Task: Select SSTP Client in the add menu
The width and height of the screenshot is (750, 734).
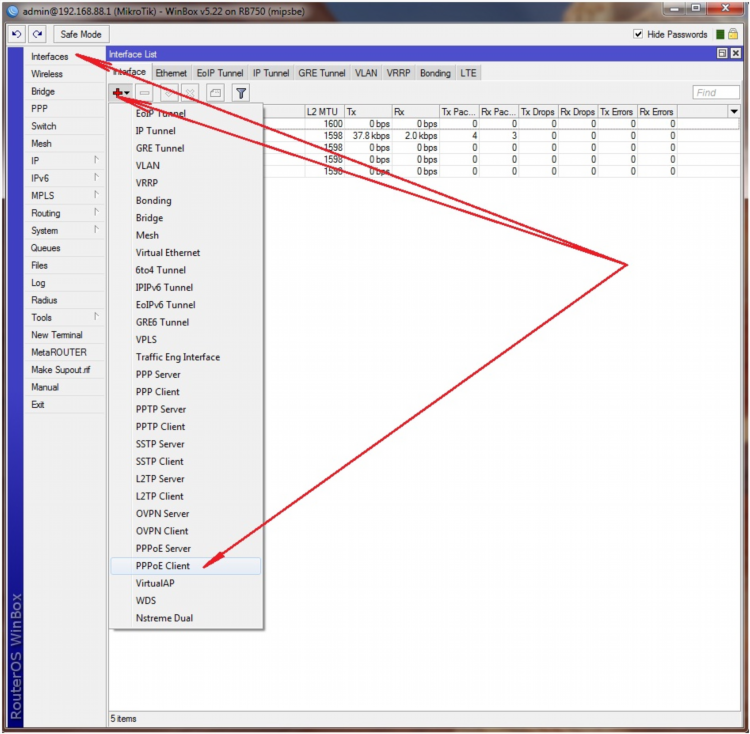Action: (186, 461)
